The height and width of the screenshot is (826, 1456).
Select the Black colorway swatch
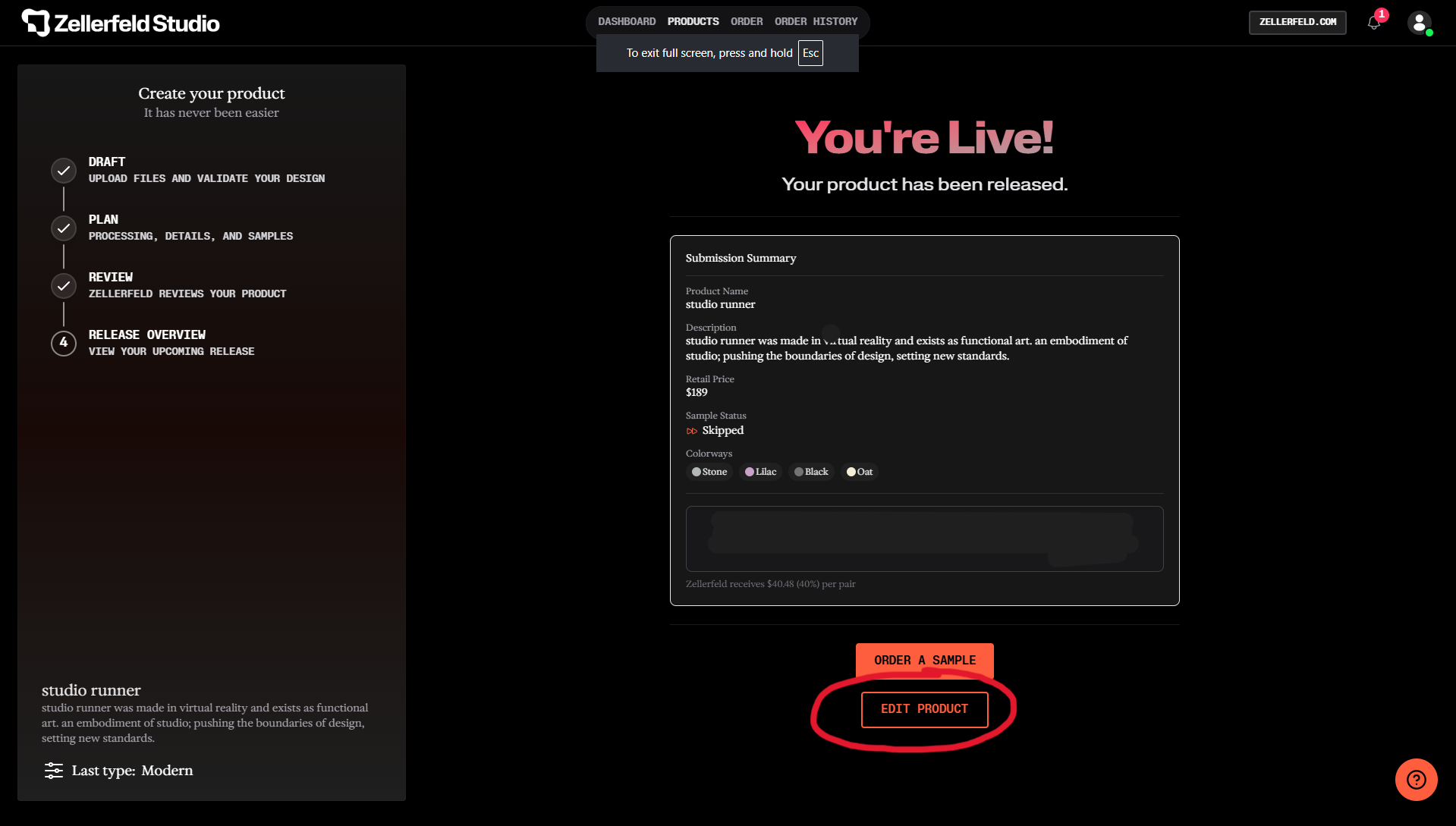click(811, 472)
